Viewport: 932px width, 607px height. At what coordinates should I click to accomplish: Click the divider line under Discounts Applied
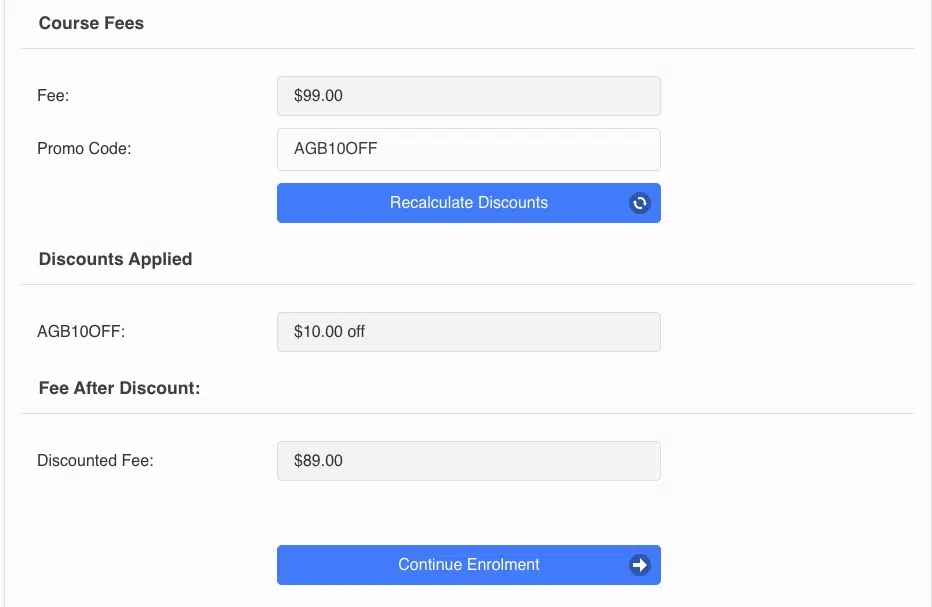click(468, 285)
